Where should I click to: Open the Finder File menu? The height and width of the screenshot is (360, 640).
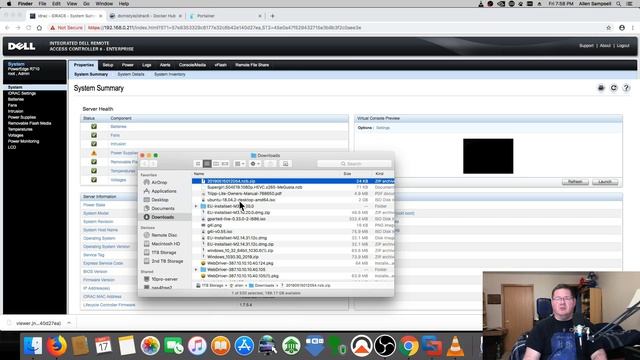coord(42,4)
